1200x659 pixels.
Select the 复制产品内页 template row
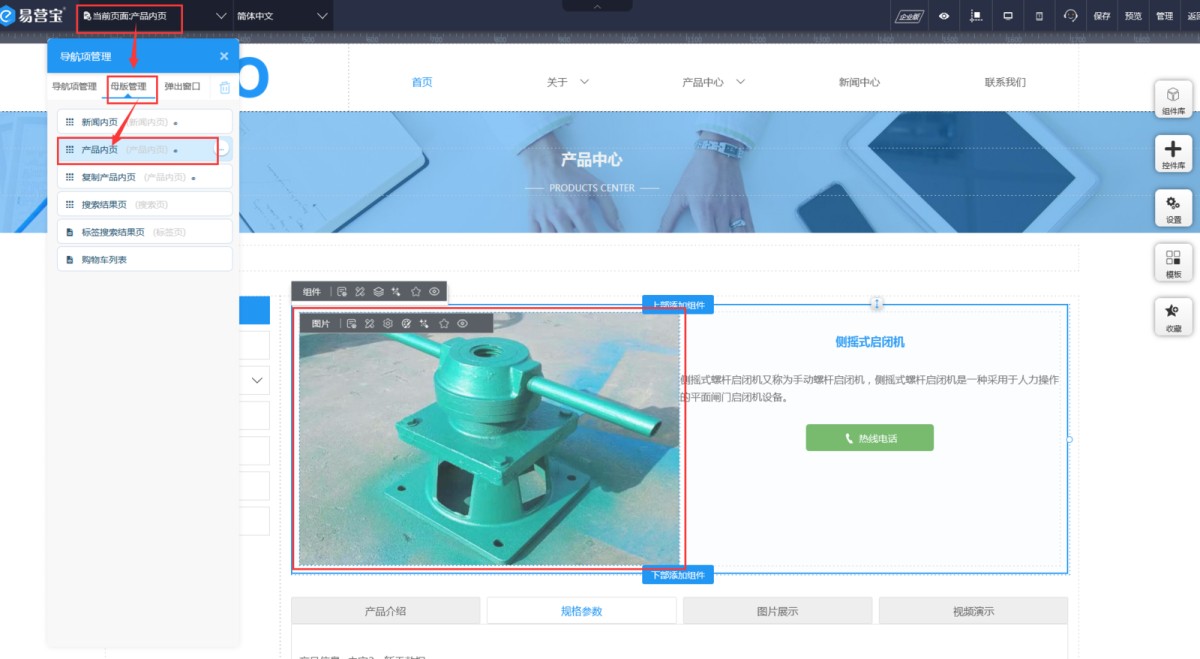(x=144, y=177)
